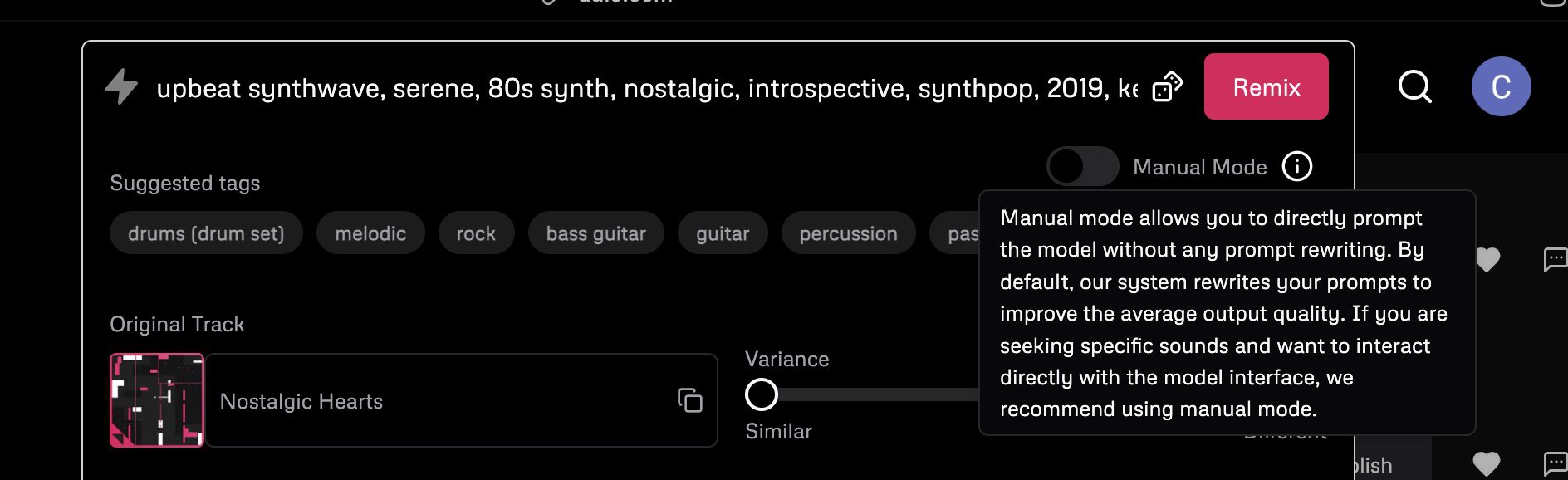Select the rock tag
Image resolution: width=1568 pixels, height=480 pixels.
pyautogui.click(x=476, y=233)
